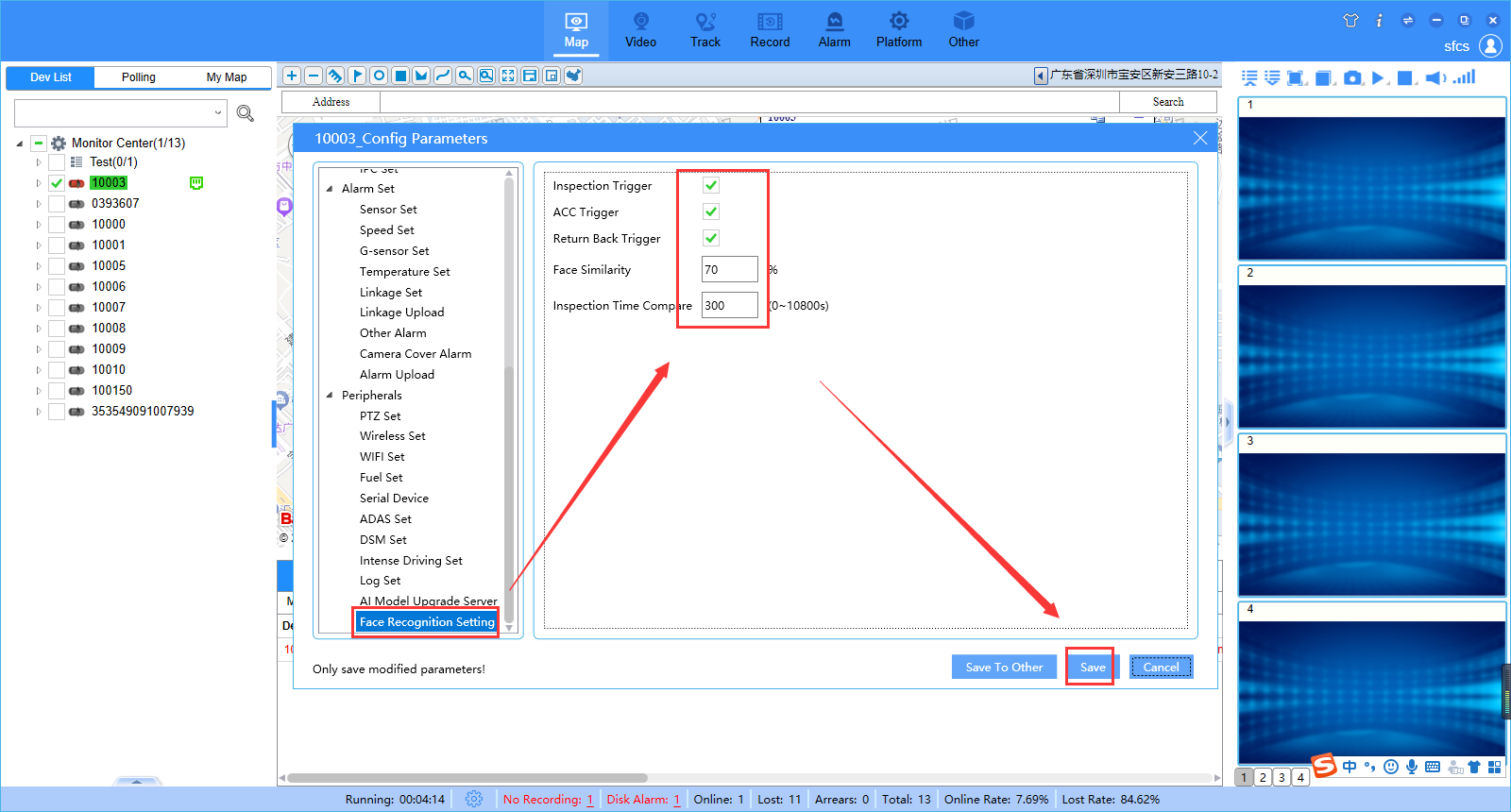Select the map ruler distance tool
The height and width of the screenshot is (812, 1511).
pyautogui.click(x=335, y=76)
